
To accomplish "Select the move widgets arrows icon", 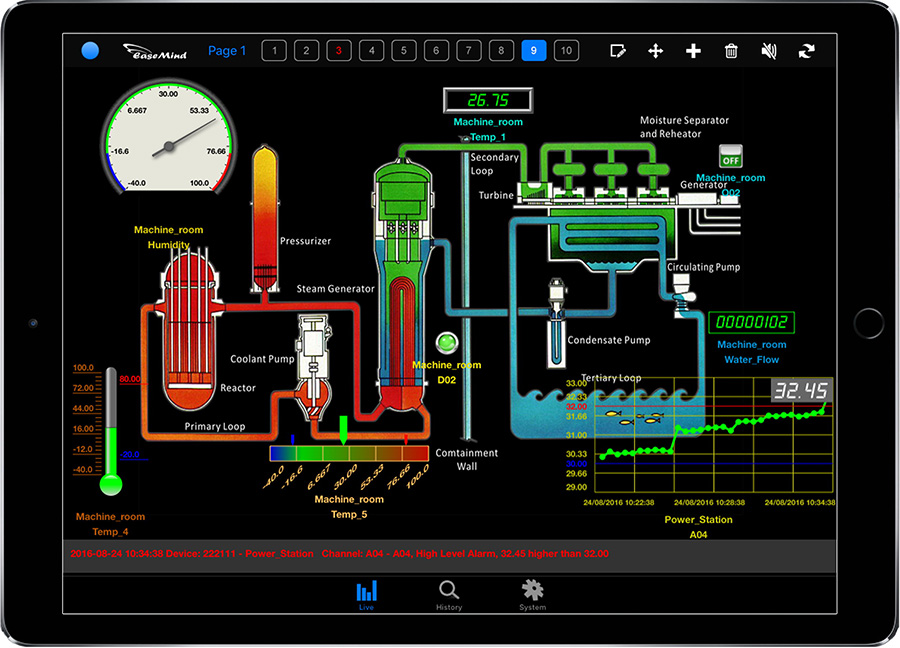I will tap(655, 51).
